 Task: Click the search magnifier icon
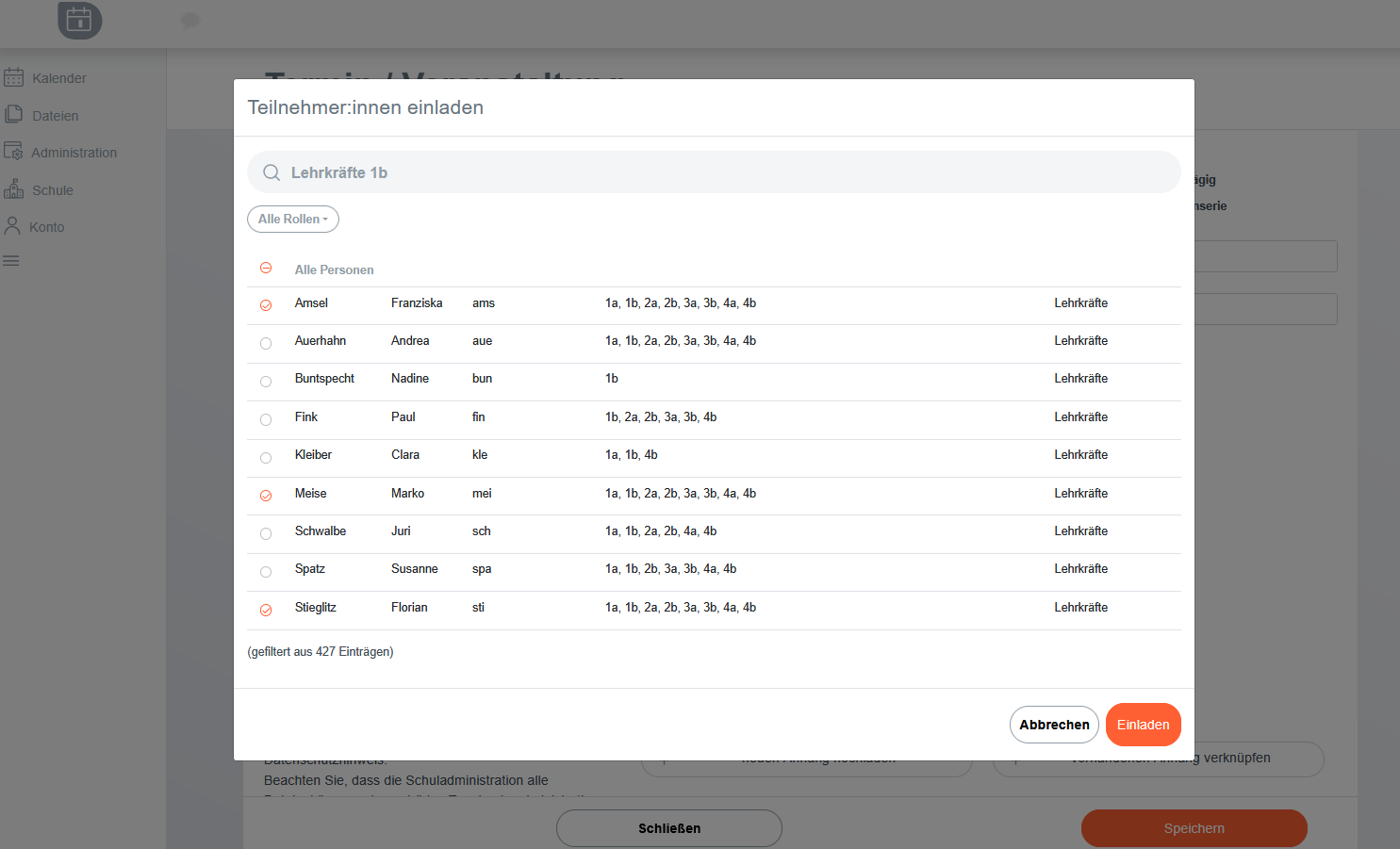[272, 172]
